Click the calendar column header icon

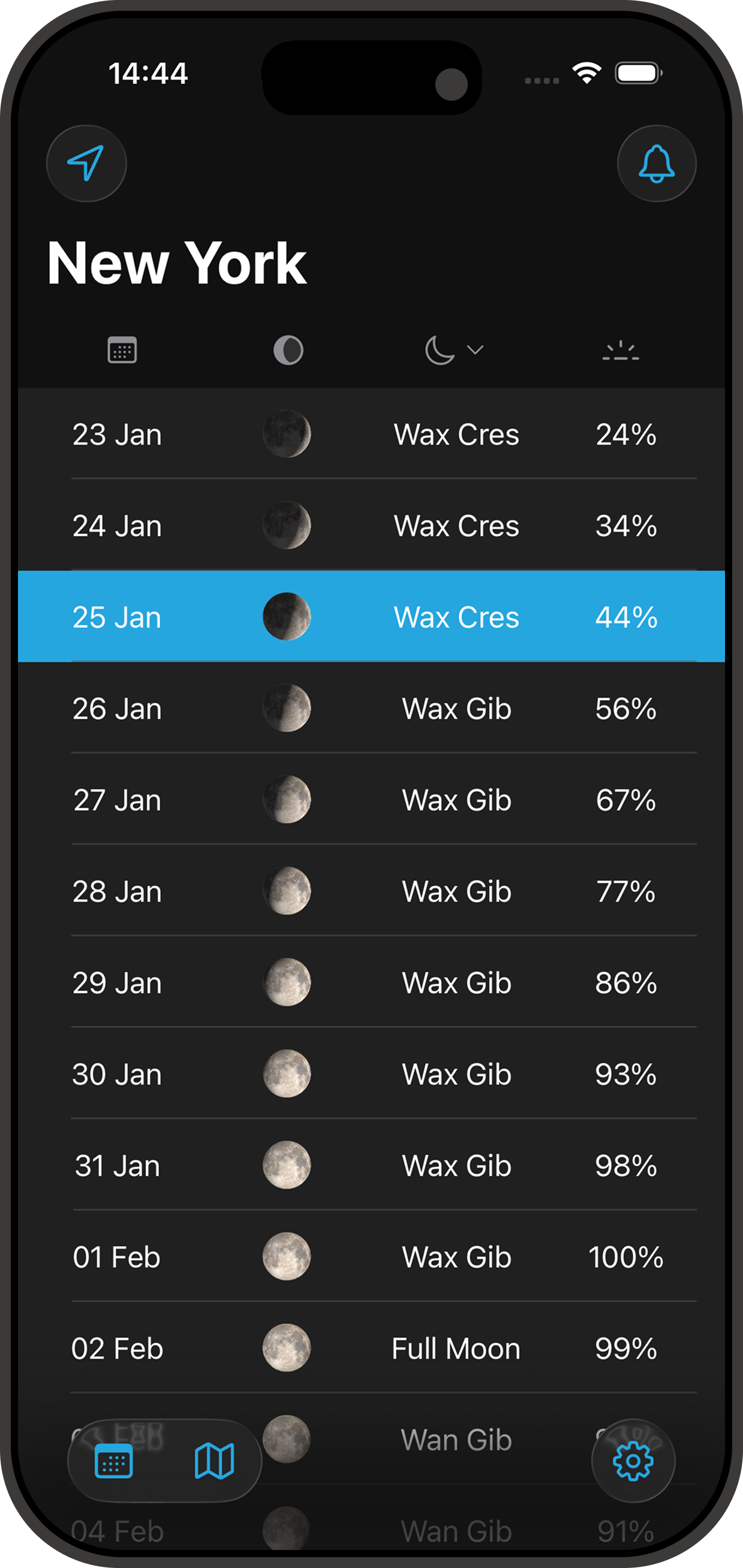point(122,349)
